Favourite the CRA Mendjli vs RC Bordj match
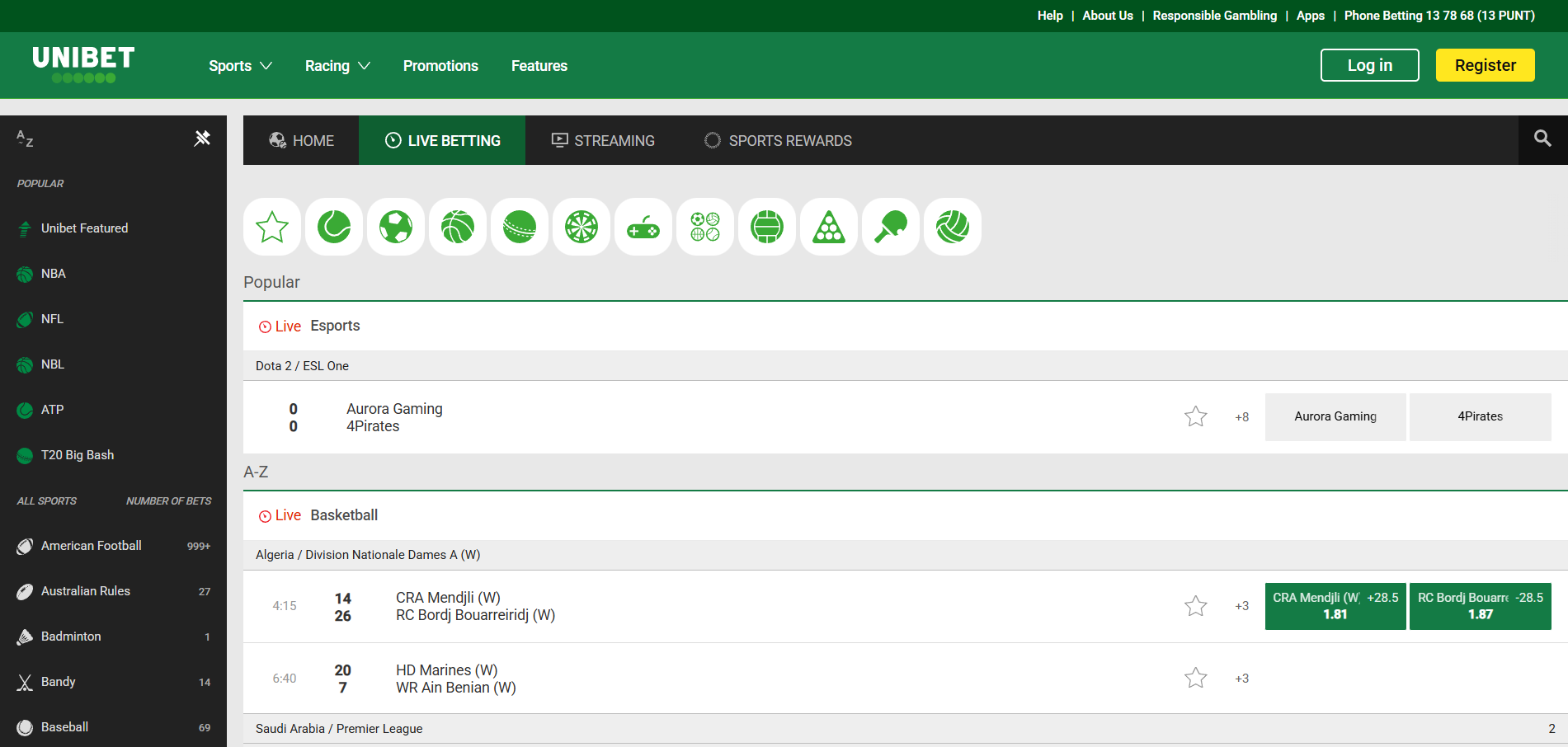The height and width of the screenshot is (747, 1568). pyautogui.click(x=1196, y=606)
